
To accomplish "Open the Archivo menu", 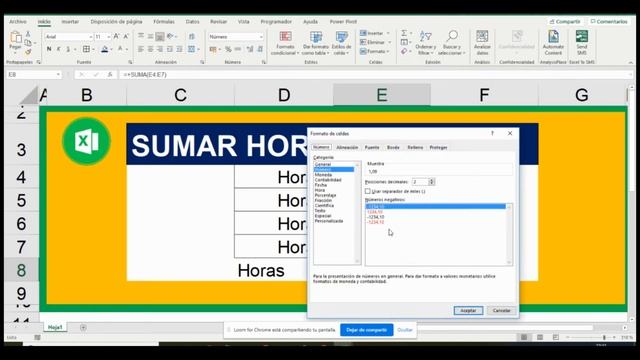I will coord(18,22).
